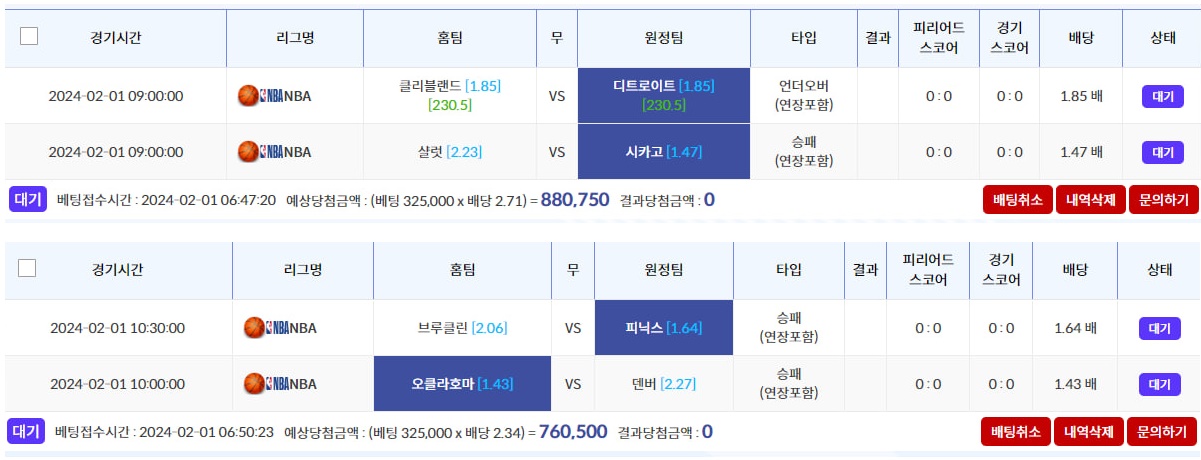1201x460 pixels.
Task: Select highlighted 시카고 [1.47] away team cell
Action: (x=663, y=152)
